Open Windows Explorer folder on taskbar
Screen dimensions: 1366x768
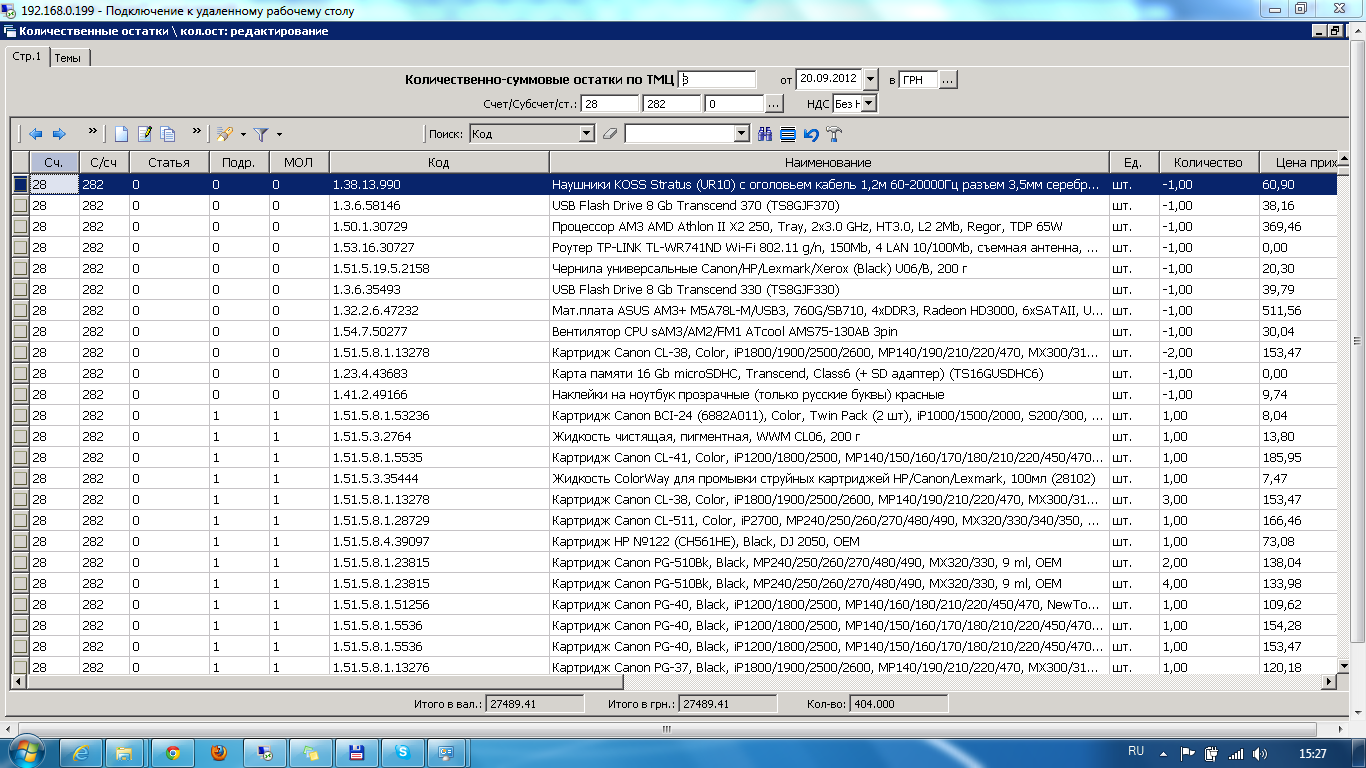tap(126, 752)
